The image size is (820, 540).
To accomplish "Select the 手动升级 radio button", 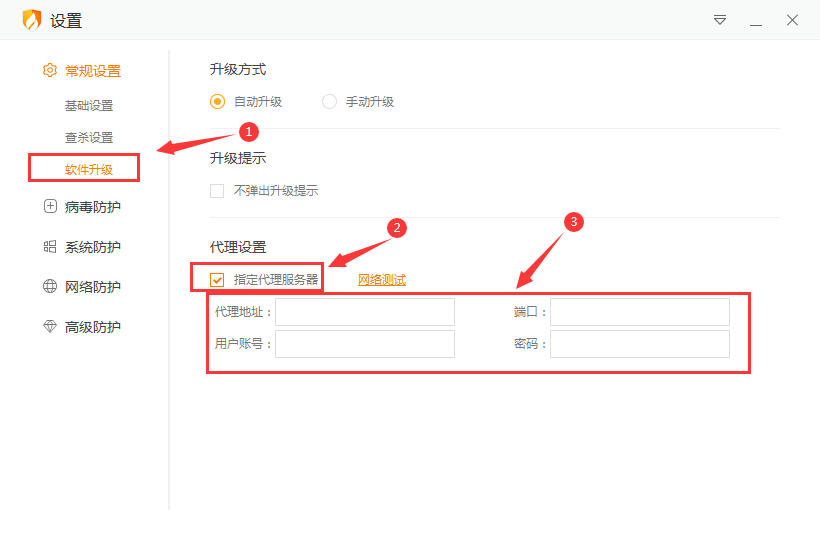I will (329, 101).
